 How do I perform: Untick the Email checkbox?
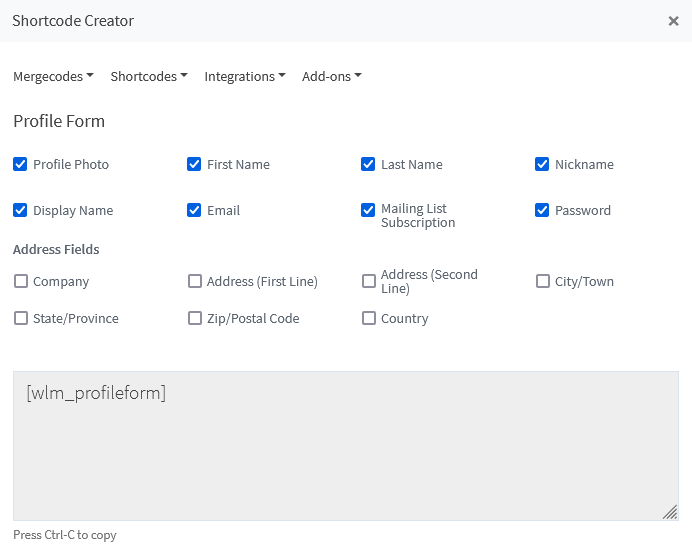(194, 210)
